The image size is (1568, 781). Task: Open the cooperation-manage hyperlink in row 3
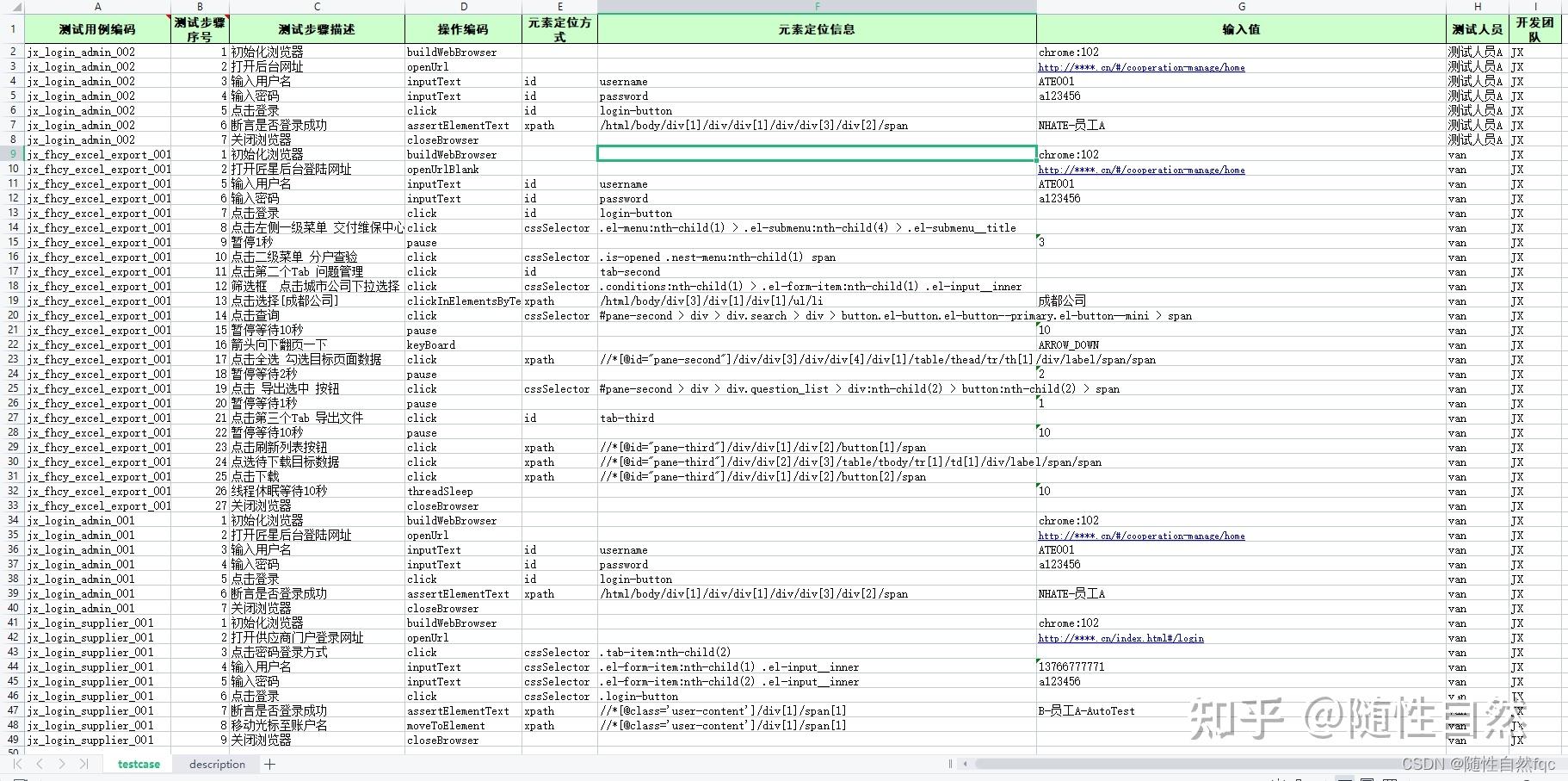pos(1141,67)
